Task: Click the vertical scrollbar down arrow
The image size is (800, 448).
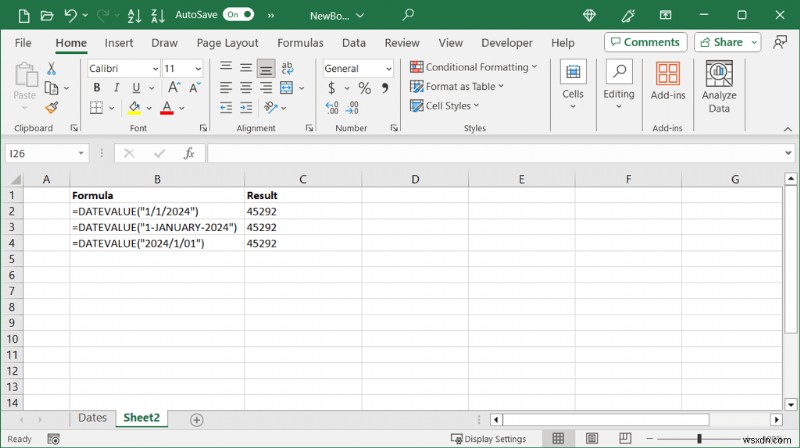Action: (790, 405)
